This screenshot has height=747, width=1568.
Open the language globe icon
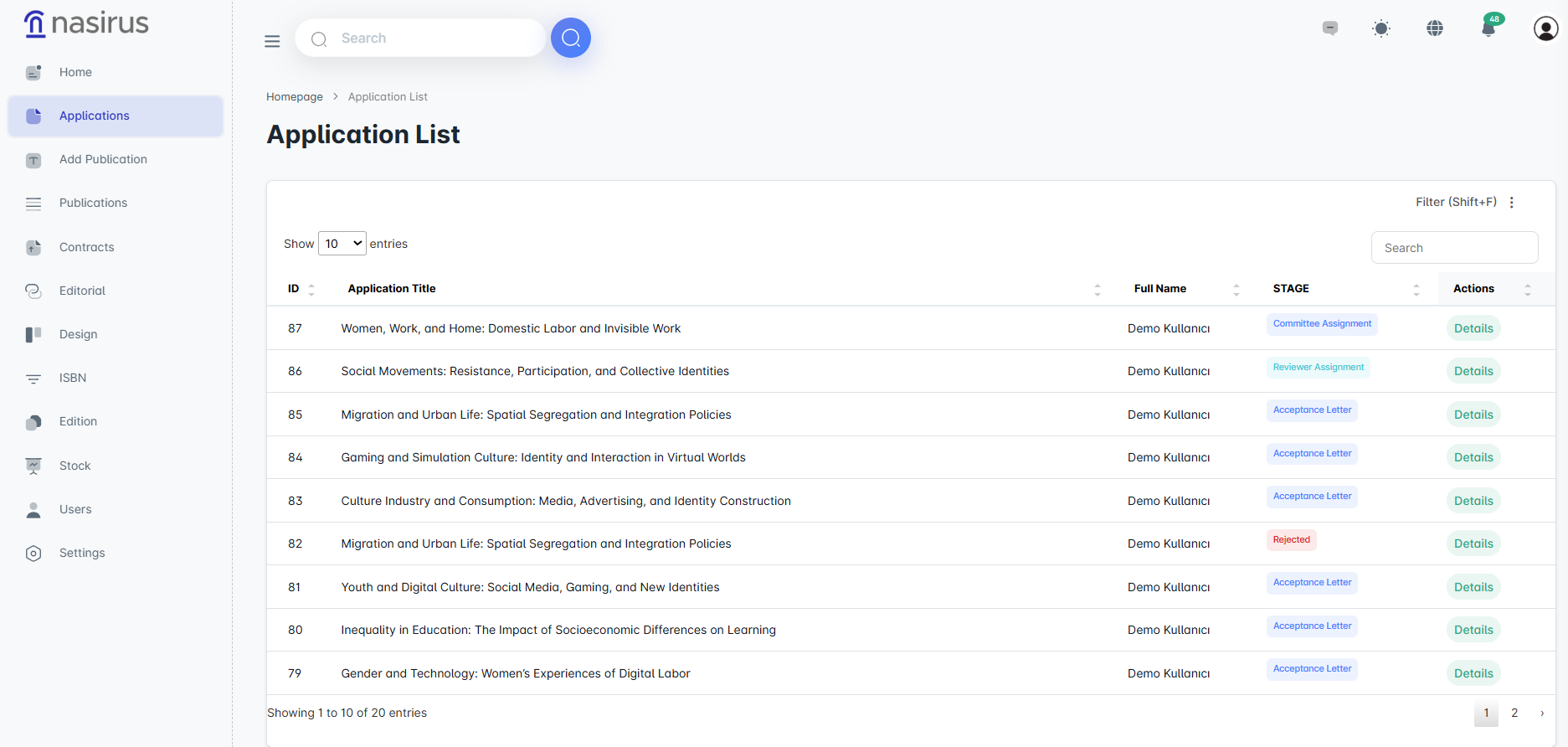pos(1435,28)
